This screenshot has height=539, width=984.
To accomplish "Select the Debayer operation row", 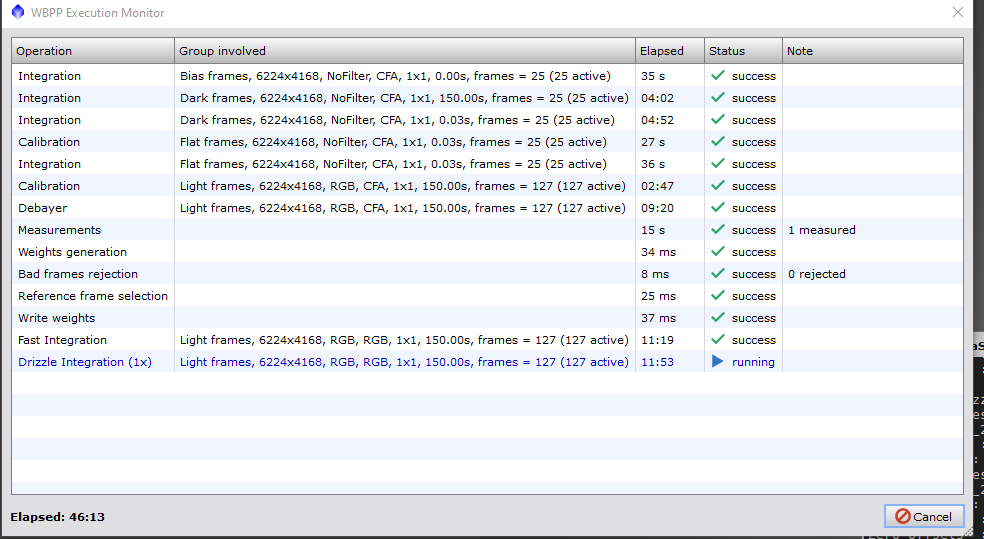I will pos(487,208).
